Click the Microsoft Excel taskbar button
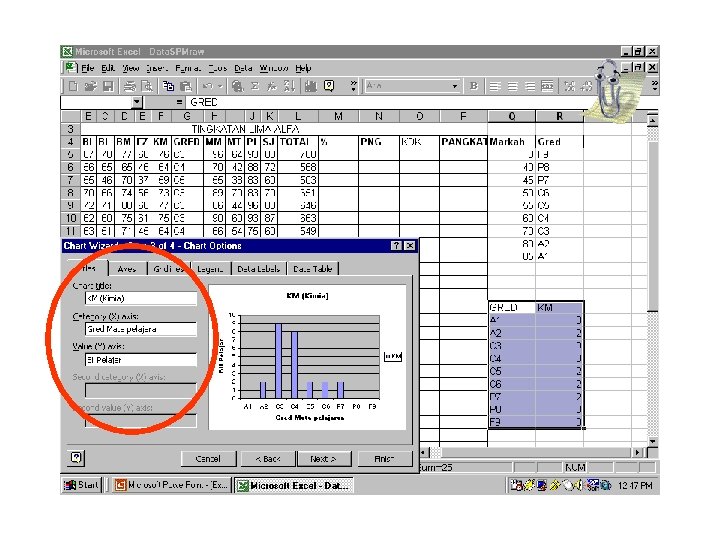This screenshot has height=540, width=720. [x=294, y=485]
